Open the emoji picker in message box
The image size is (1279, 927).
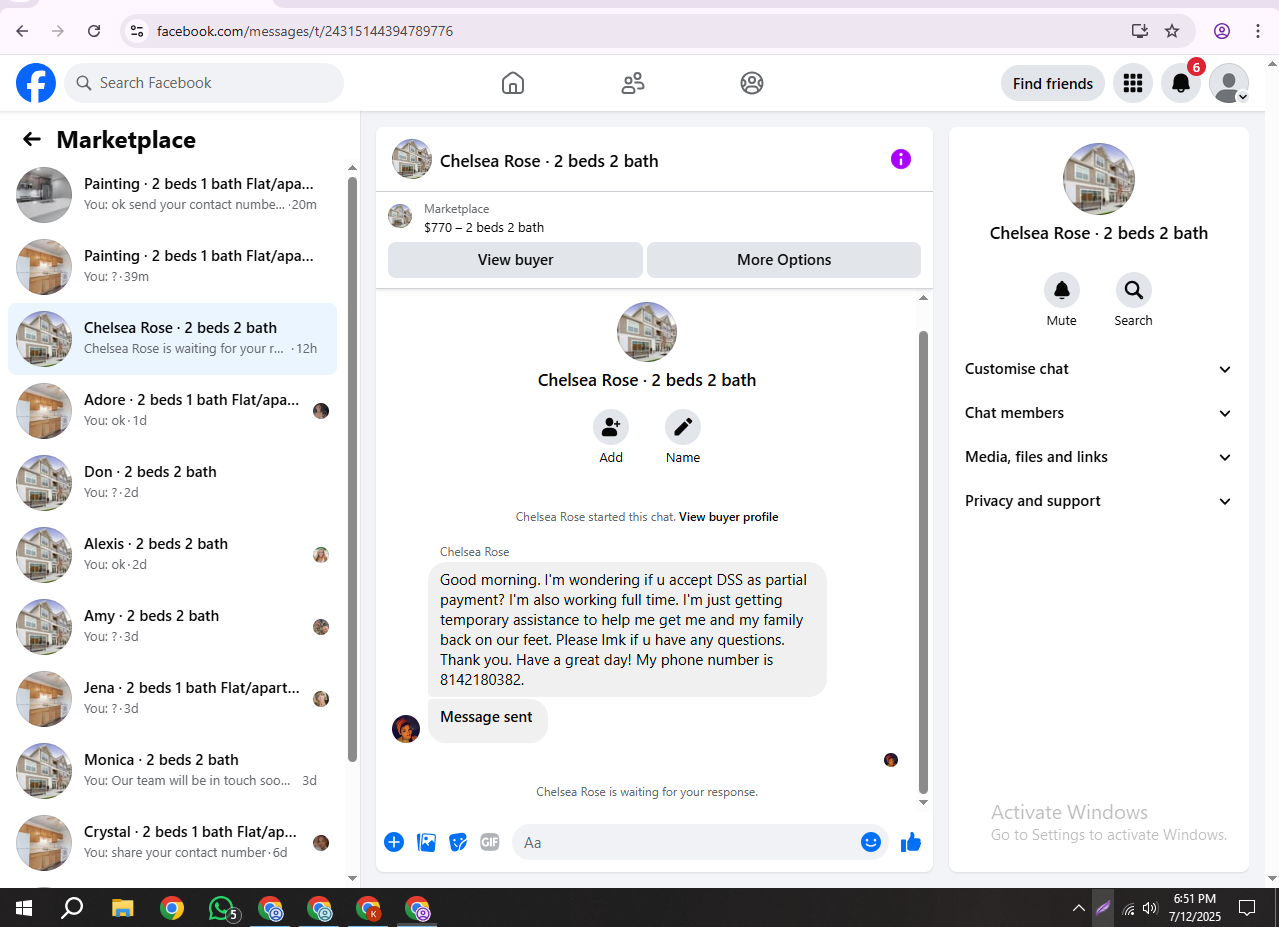point(871,842)
